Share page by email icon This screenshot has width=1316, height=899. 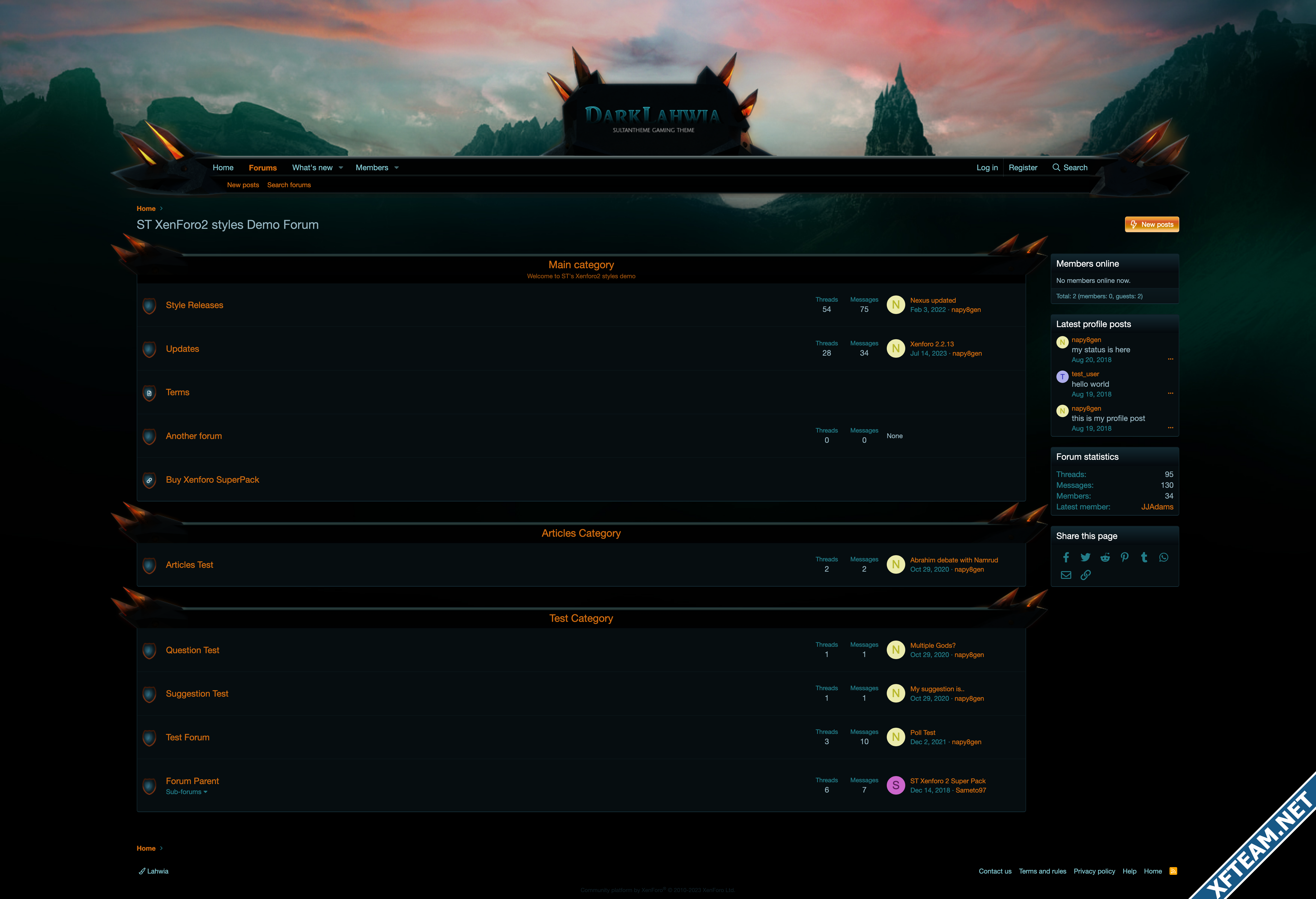pos(1066,575)
